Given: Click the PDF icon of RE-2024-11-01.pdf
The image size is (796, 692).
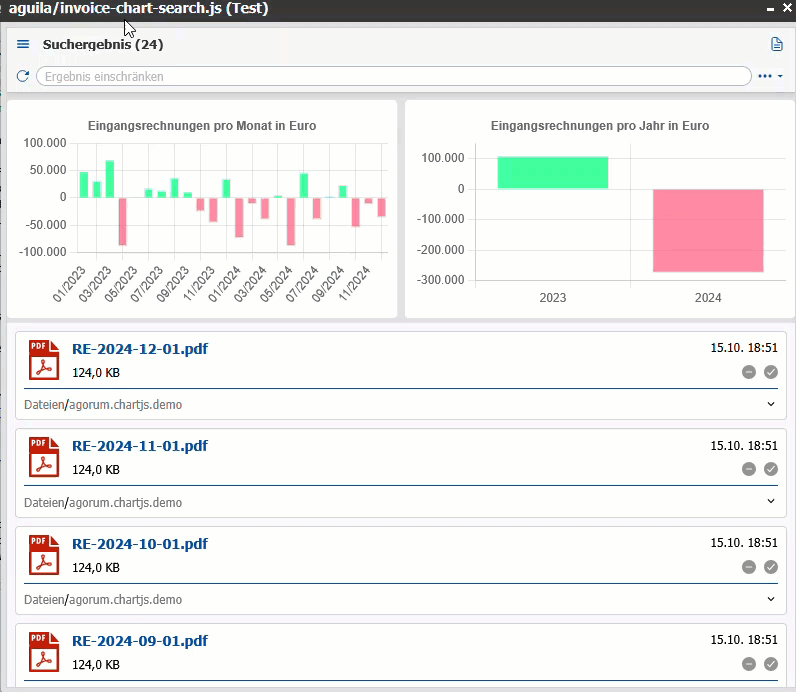Looking at the screenshot, I should pos(43,457).
